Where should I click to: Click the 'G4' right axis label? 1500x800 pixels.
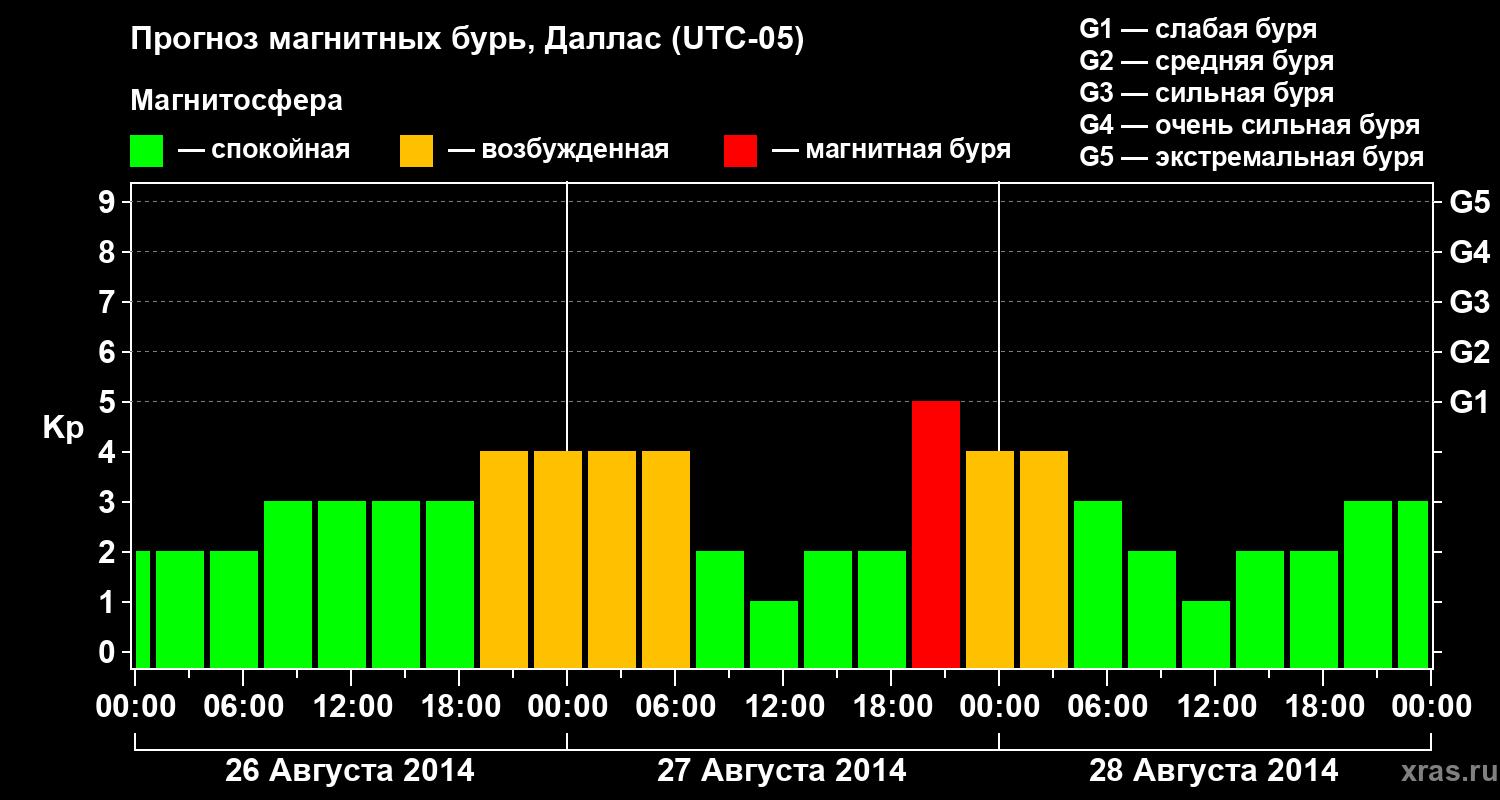[x=1469, y=253]
